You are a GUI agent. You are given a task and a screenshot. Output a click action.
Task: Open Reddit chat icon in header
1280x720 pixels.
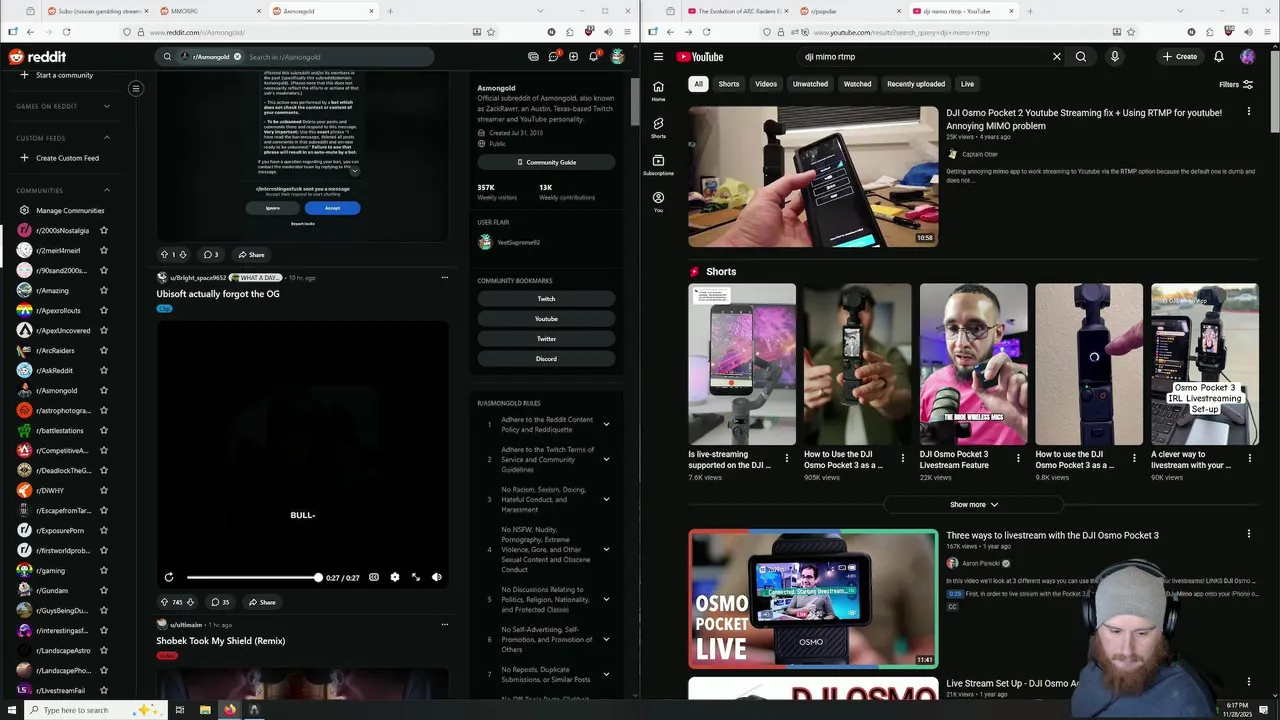point(553,57)
